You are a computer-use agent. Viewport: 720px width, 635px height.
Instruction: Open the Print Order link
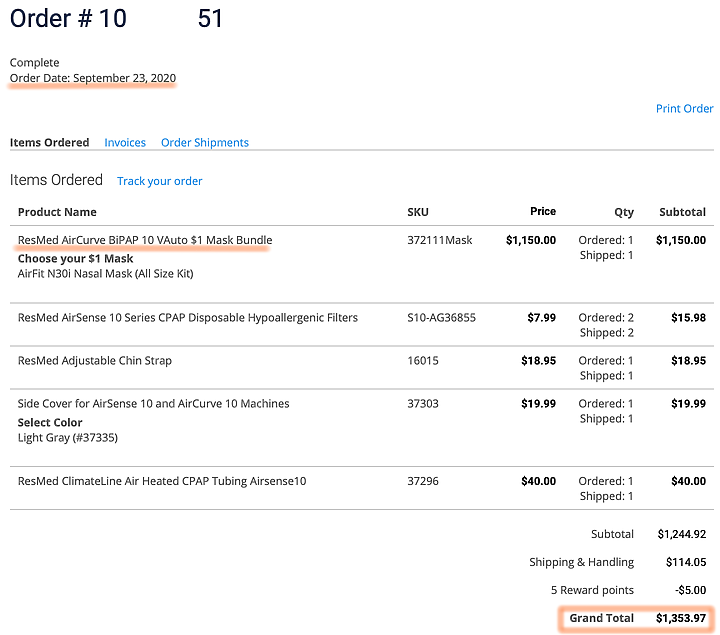(684, 109)
